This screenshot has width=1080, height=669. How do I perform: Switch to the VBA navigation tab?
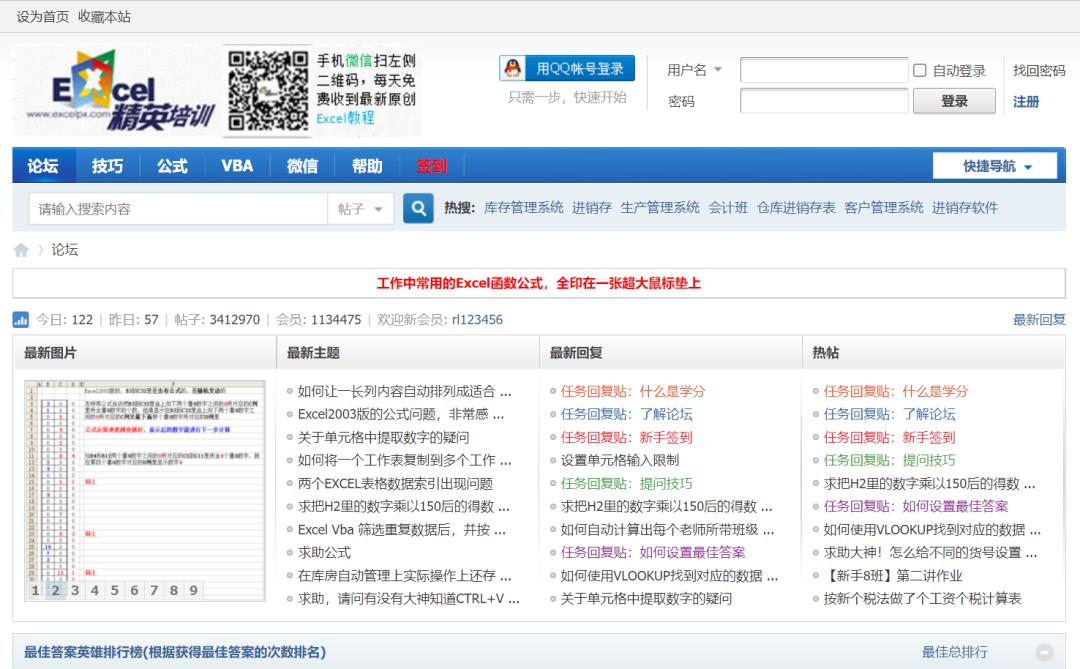[x=237, y=165]
